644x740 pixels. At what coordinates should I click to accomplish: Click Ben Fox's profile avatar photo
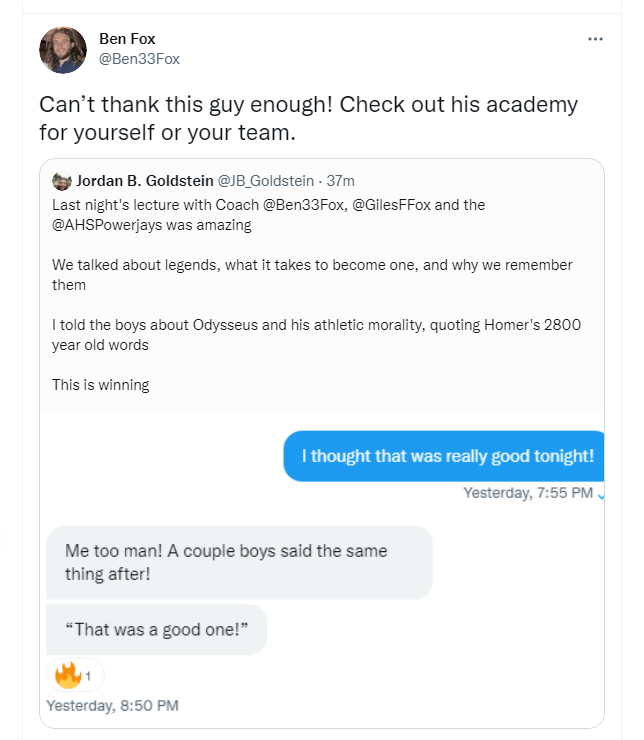click(63, 49)
